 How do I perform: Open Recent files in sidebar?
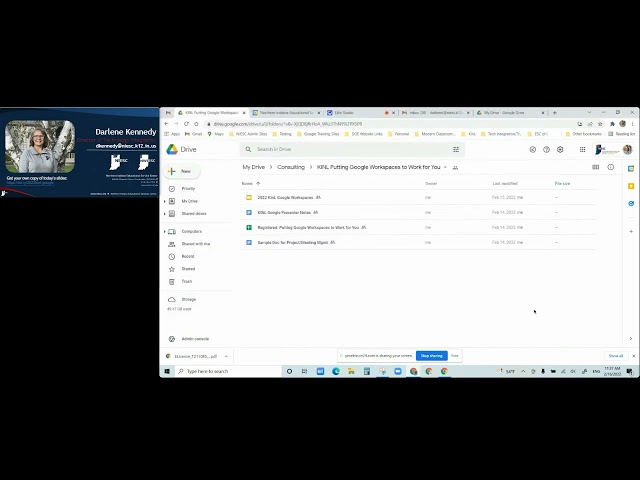188,256
